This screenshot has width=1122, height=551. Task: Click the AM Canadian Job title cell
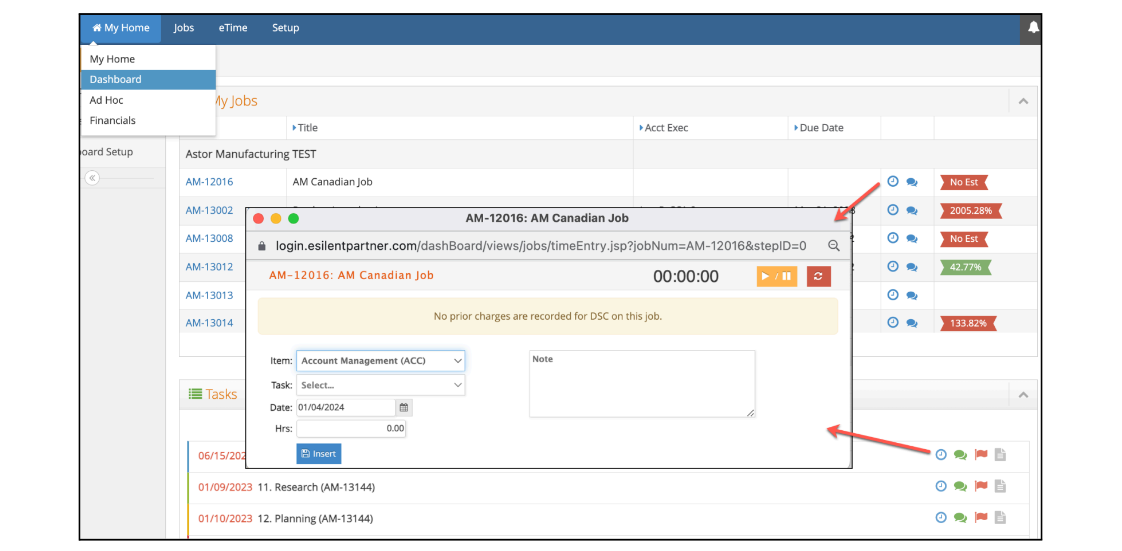[x=333, y=182]
